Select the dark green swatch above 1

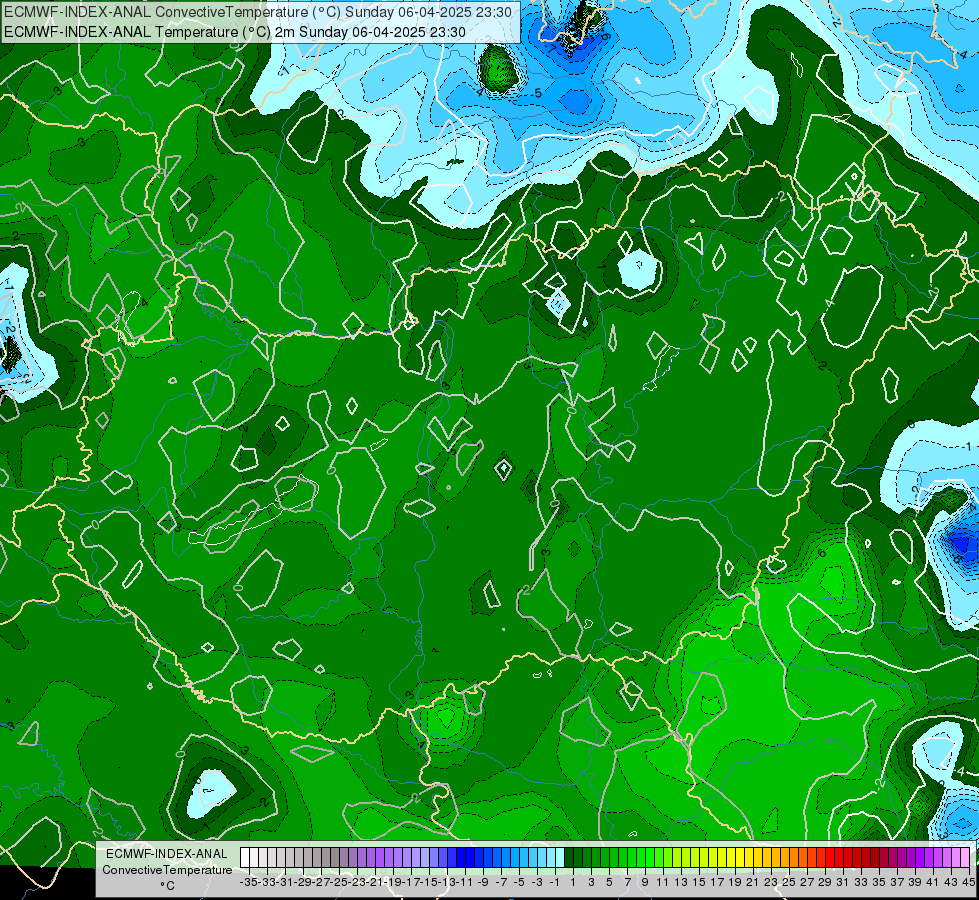coord(571,857)
